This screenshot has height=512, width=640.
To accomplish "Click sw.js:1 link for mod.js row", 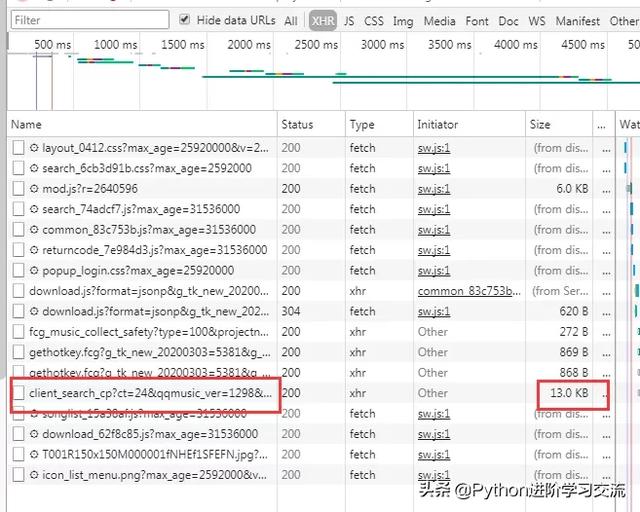I will 433,189.
